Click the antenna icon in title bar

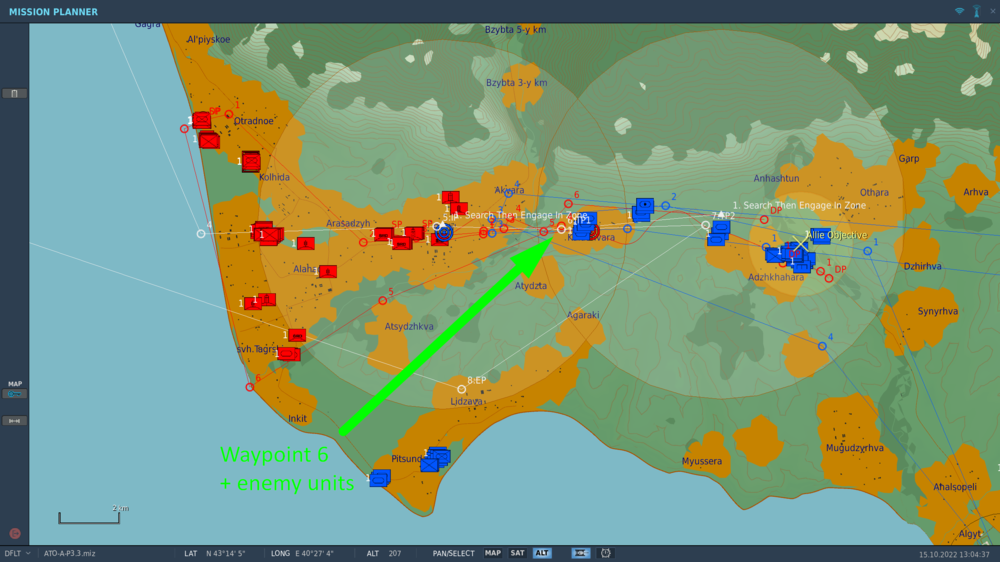click(x=976, y=11)
